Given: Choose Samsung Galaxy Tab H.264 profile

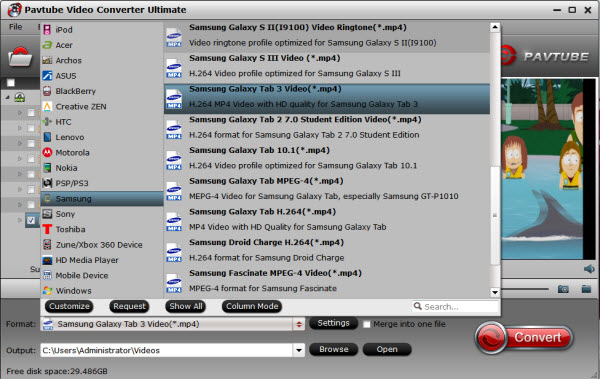Looking at the screenshot, I should tap(327, 221).
